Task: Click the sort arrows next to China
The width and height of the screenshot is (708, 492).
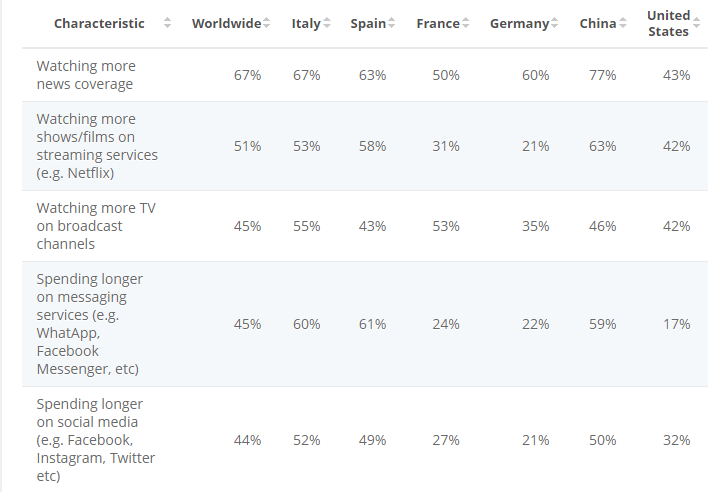Action: click(x=622, y=23)
